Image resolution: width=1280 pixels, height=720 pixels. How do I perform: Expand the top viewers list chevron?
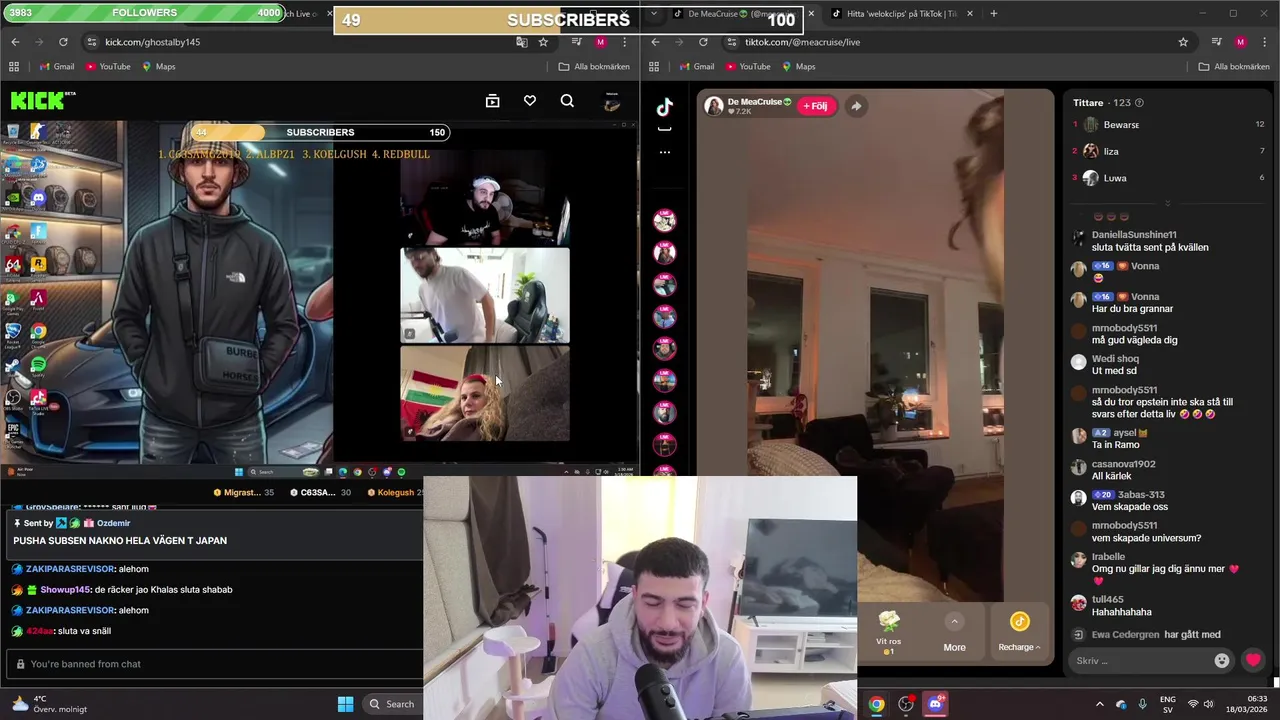[x=1167, y=203]
